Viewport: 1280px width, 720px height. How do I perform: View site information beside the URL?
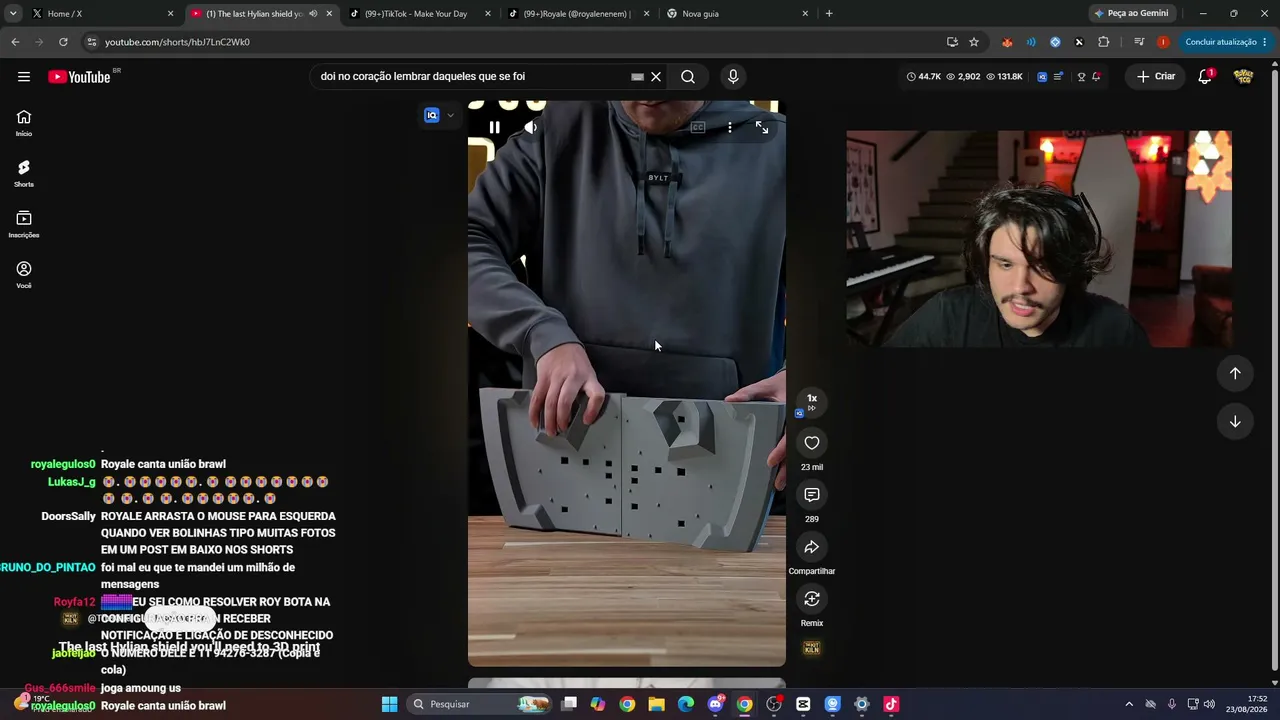point(91,42)
